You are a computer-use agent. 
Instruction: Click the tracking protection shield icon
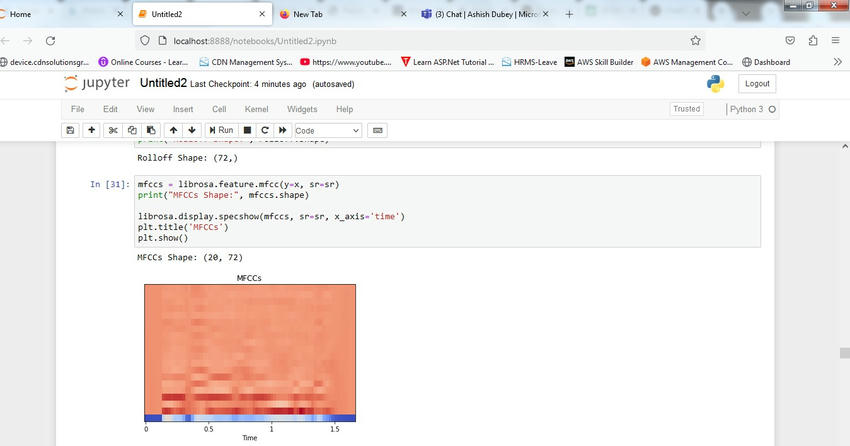click(145, 41)
